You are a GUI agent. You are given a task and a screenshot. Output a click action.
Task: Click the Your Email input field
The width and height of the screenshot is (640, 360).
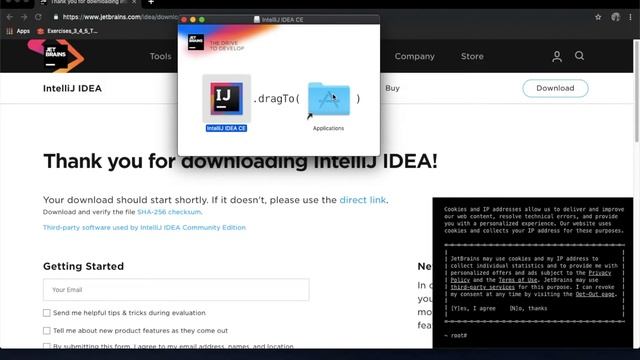(176, 290)
